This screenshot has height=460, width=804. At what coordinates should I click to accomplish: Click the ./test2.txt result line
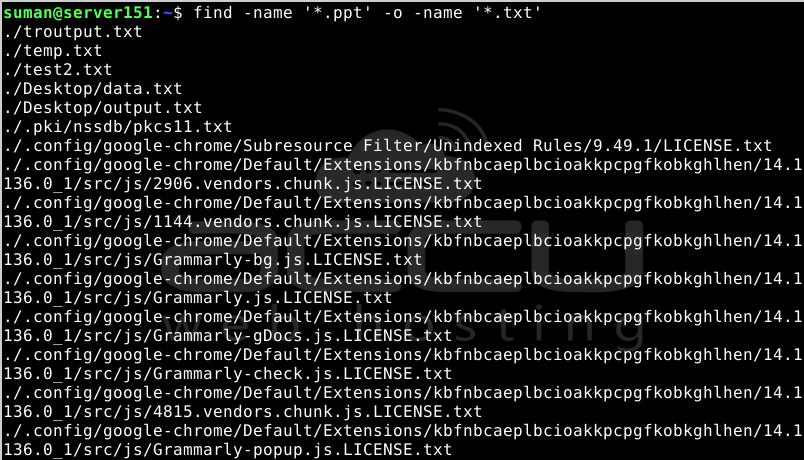click(57, 70)
